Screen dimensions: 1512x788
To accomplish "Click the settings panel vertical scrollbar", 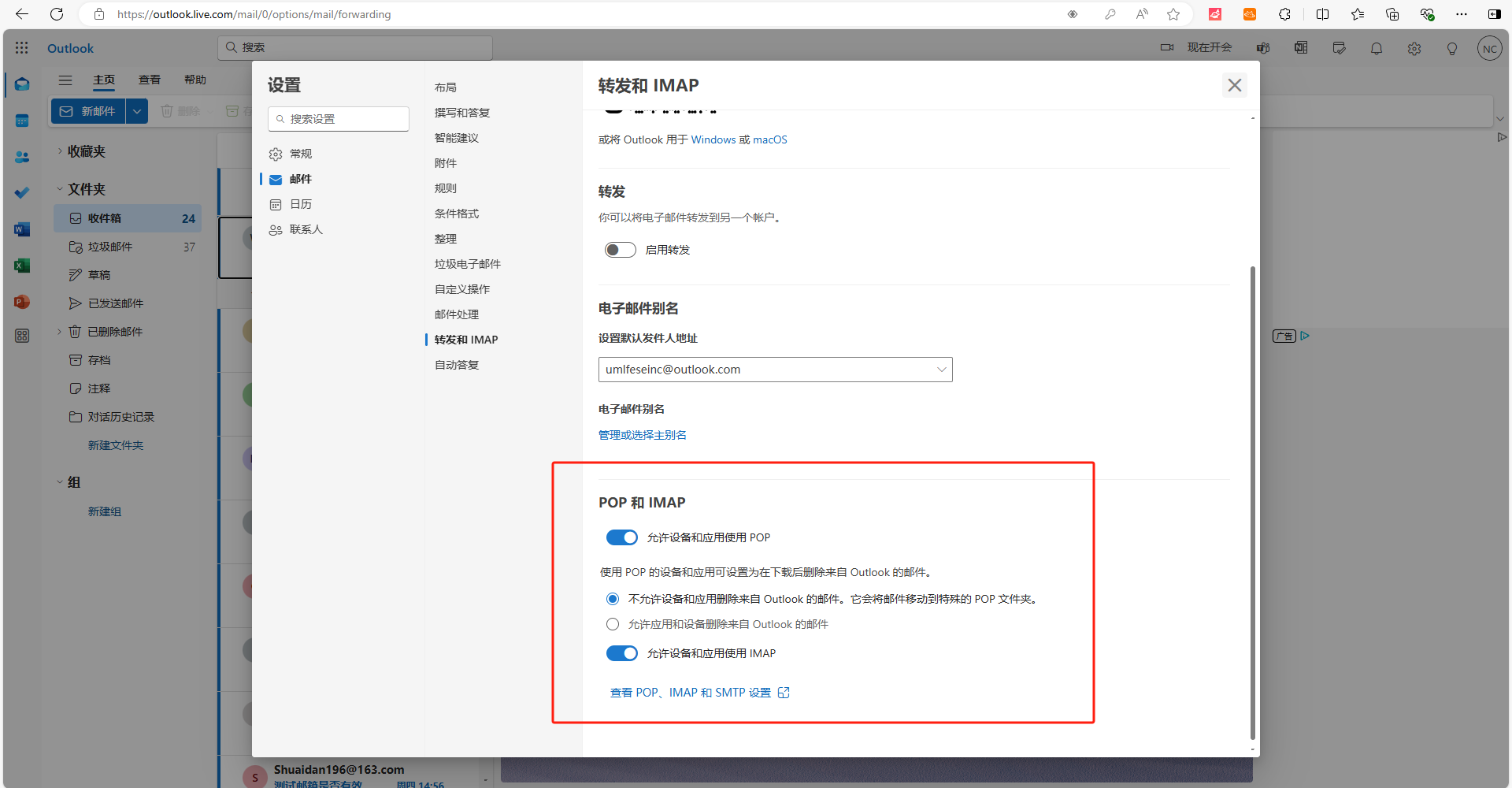I will pos(1252,504).
